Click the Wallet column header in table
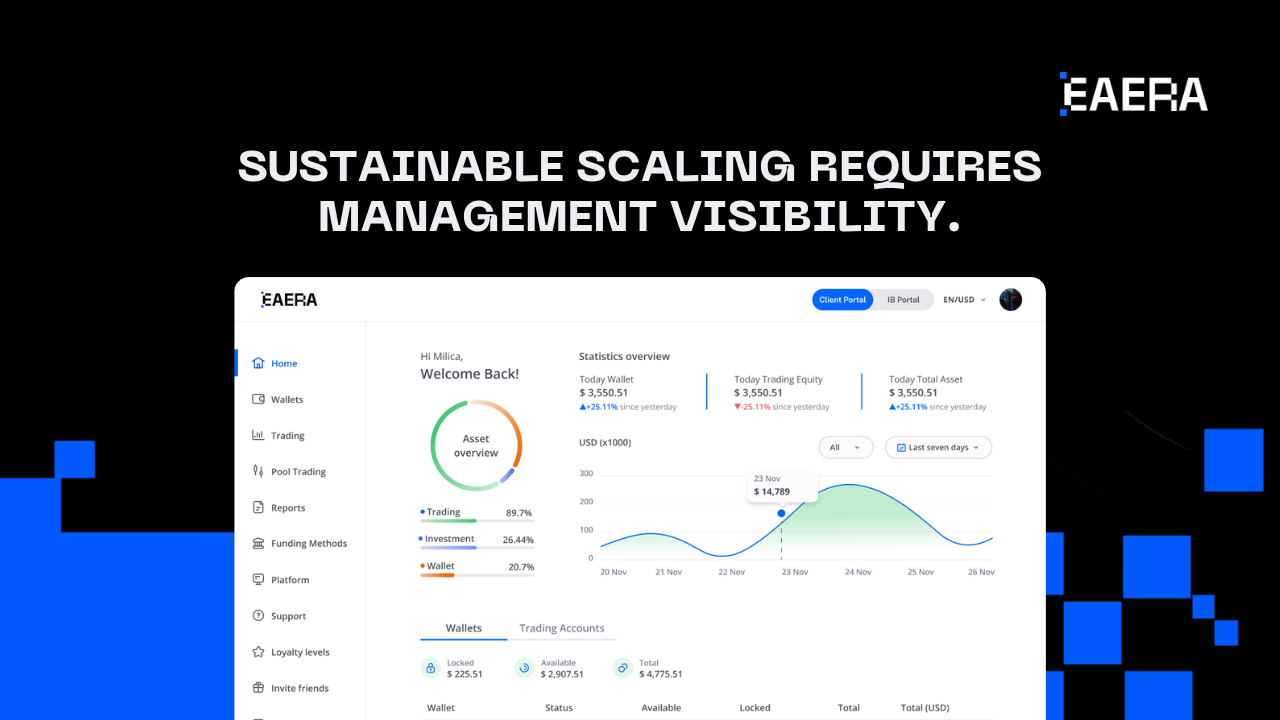This screenshot has height=720, width=1280. coord(441,707)
